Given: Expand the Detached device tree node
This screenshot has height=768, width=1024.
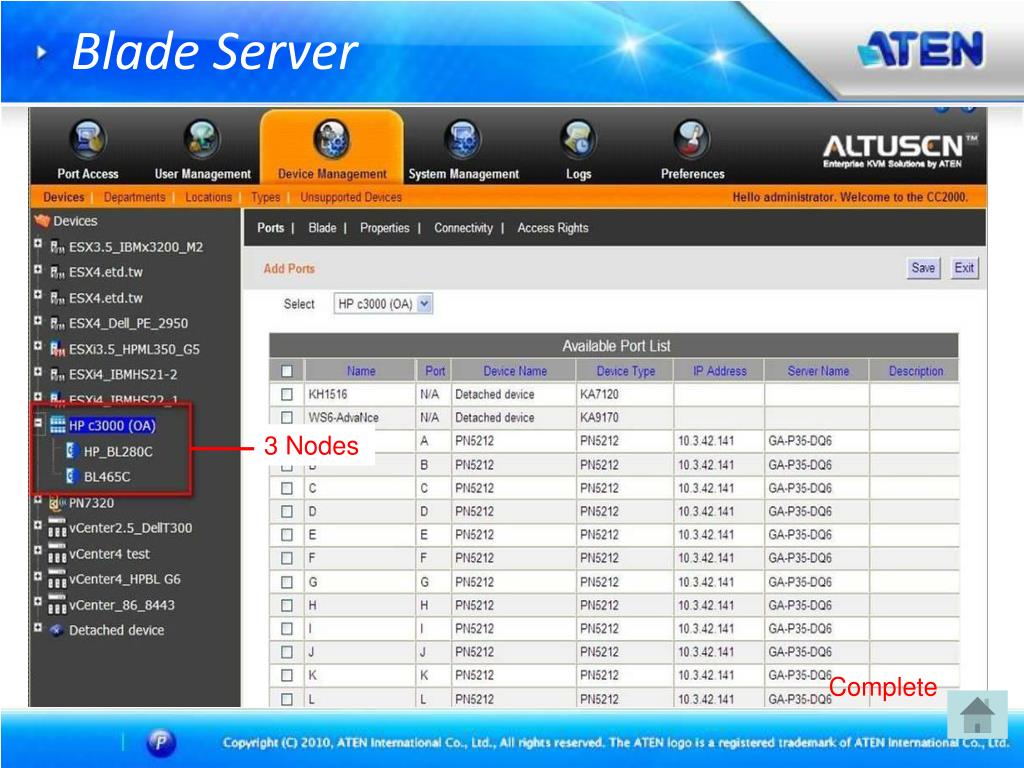Looking at the screenshot, I should pos(38,628).
